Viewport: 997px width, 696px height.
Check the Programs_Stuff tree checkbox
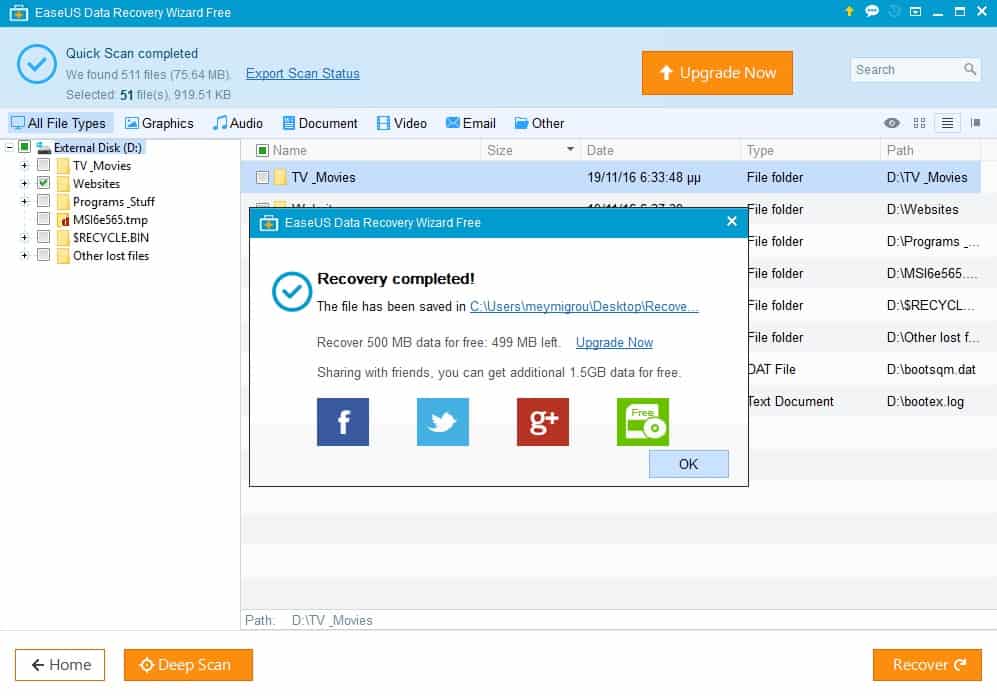point(43,201)
